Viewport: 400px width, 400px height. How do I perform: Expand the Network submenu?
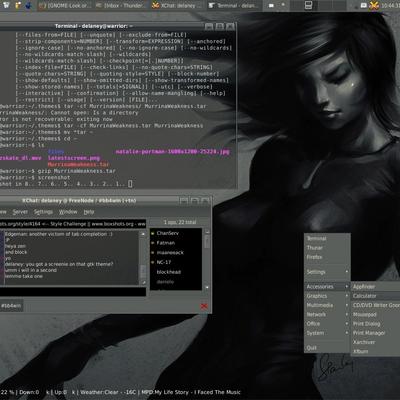pos(327,314)
